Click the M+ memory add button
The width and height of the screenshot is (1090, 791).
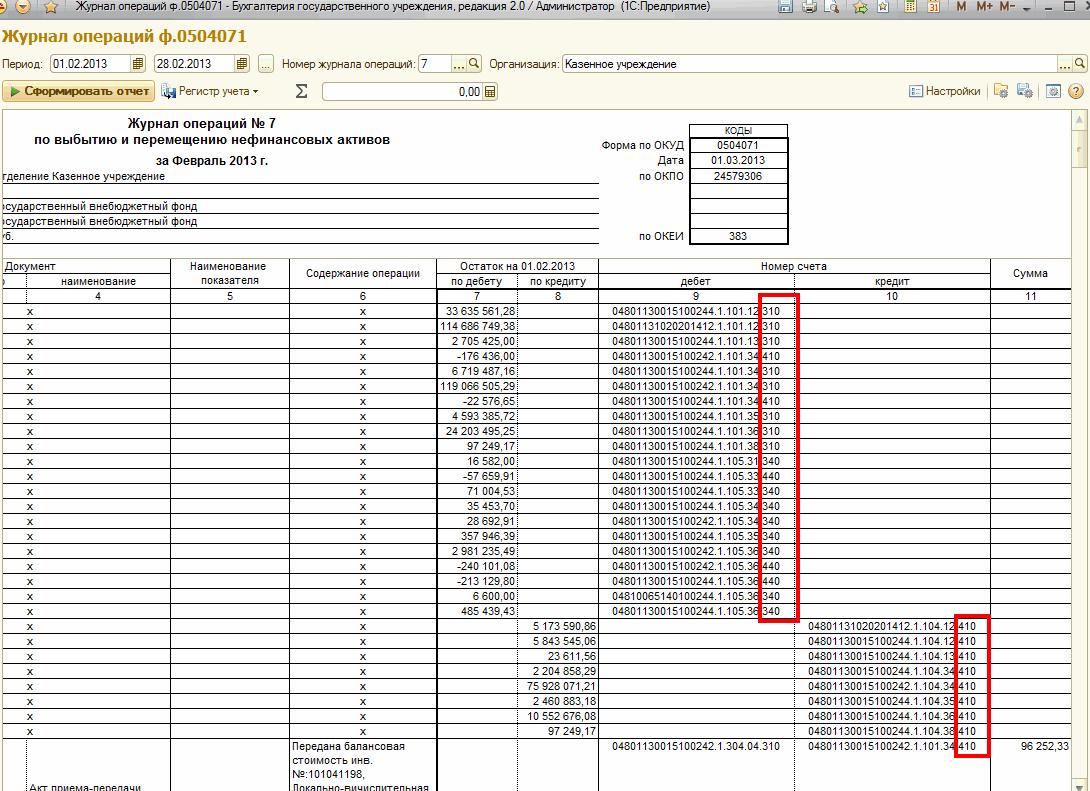pos(984,6)
